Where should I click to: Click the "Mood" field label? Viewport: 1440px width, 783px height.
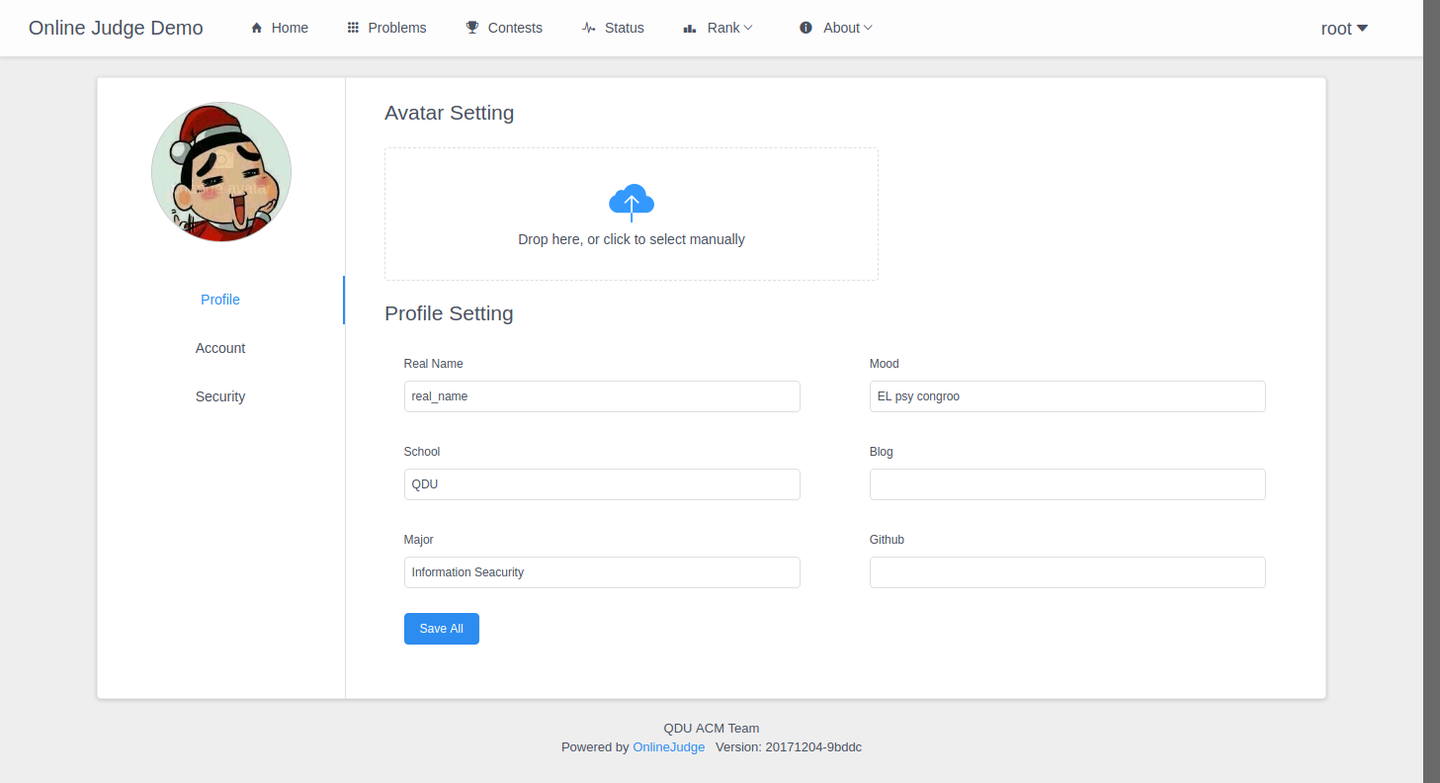885,364
